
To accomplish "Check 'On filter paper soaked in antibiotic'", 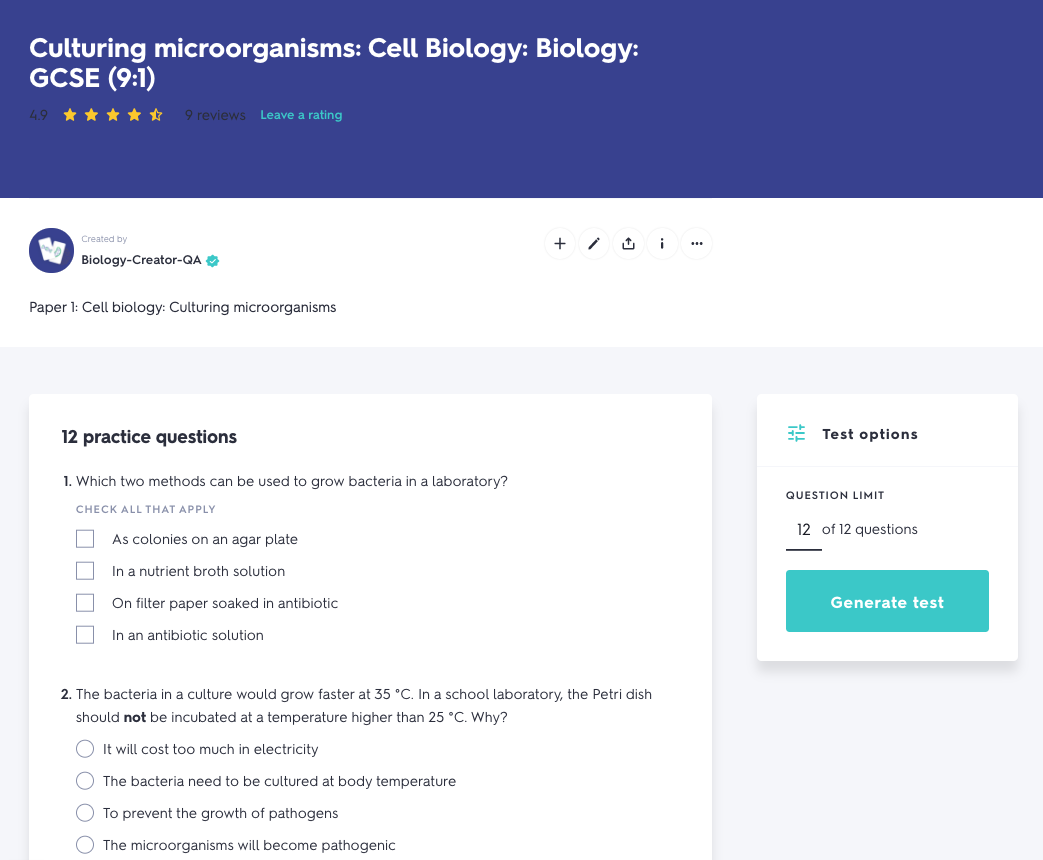I will [x=85, y=602].
